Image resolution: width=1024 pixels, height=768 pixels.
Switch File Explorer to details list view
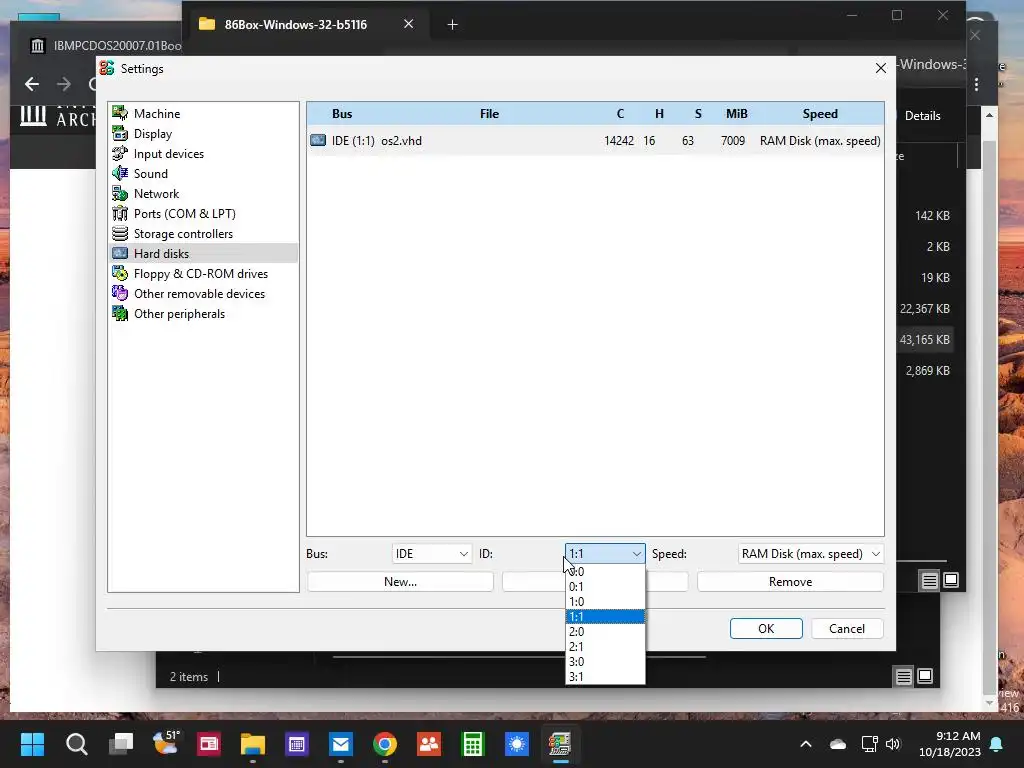[x=929, y=580]
